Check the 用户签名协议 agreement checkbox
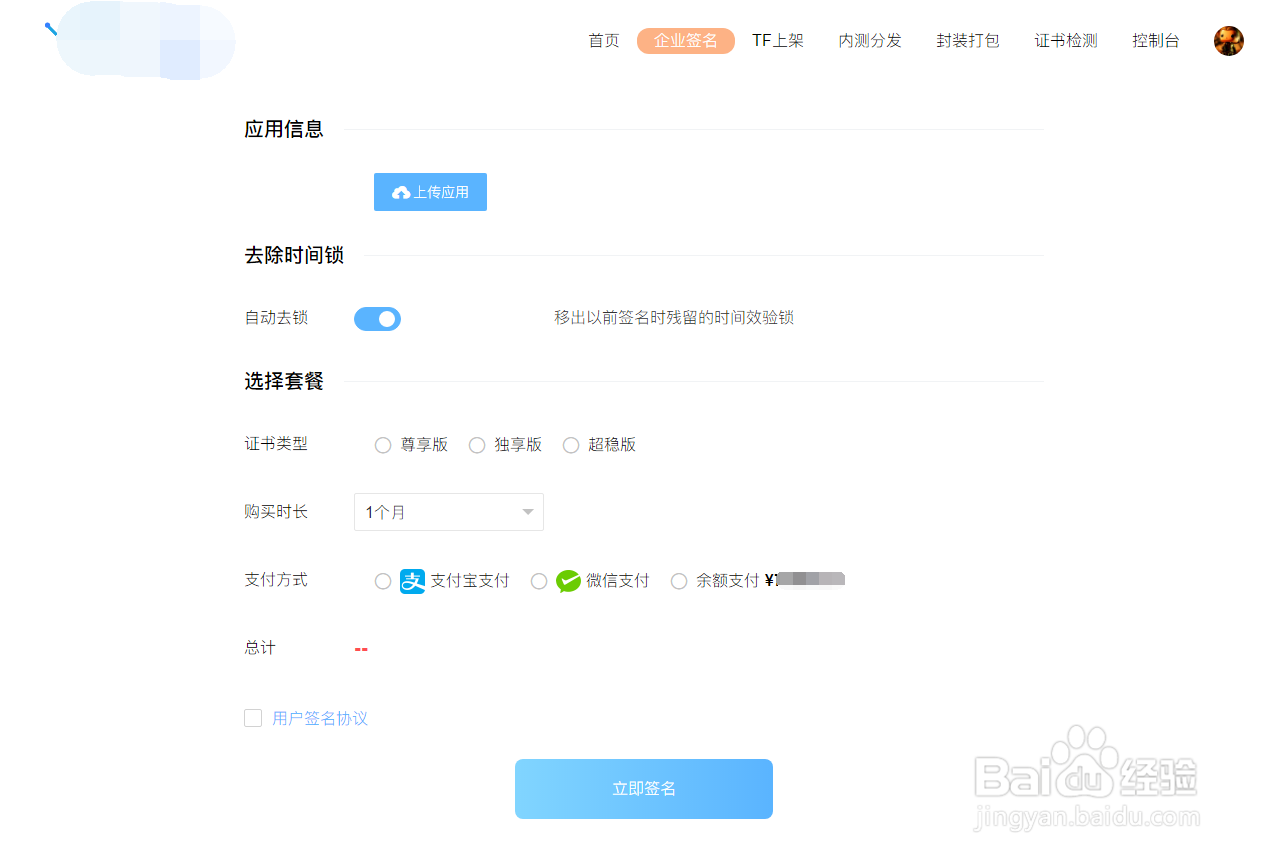Image resolution: width=1269 pixels, height=861 pixels. [253, 717]
